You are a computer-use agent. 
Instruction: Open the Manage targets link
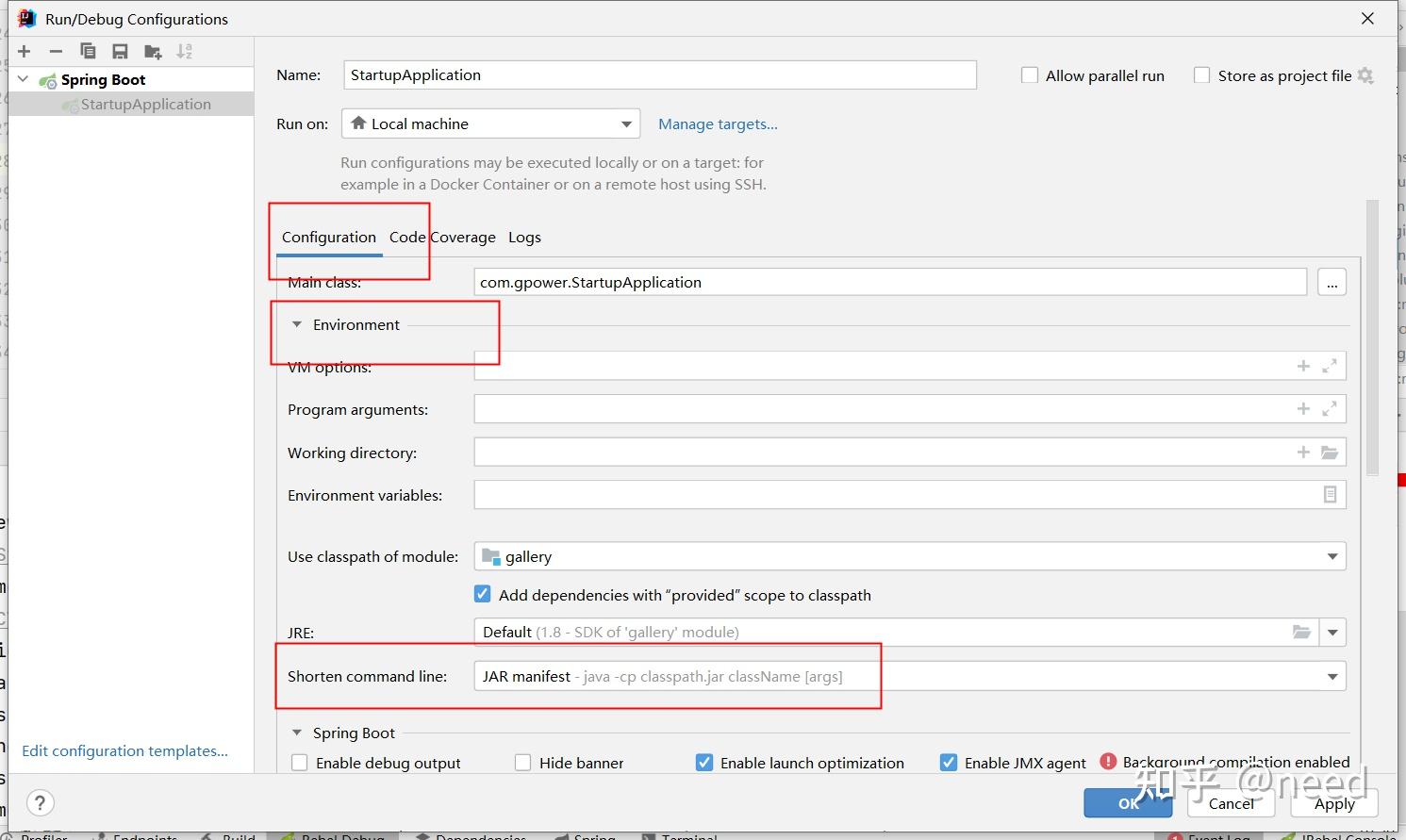pos(718,124)
